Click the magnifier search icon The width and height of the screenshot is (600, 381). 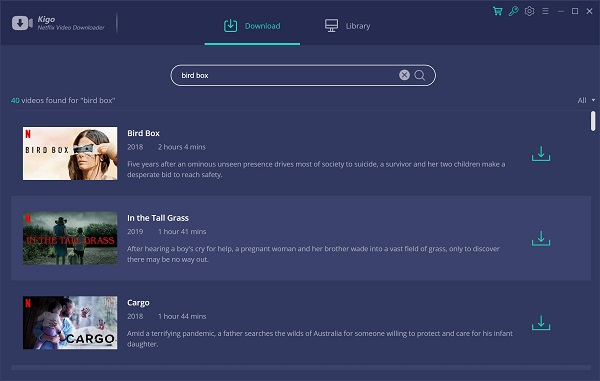pos(420,75)
